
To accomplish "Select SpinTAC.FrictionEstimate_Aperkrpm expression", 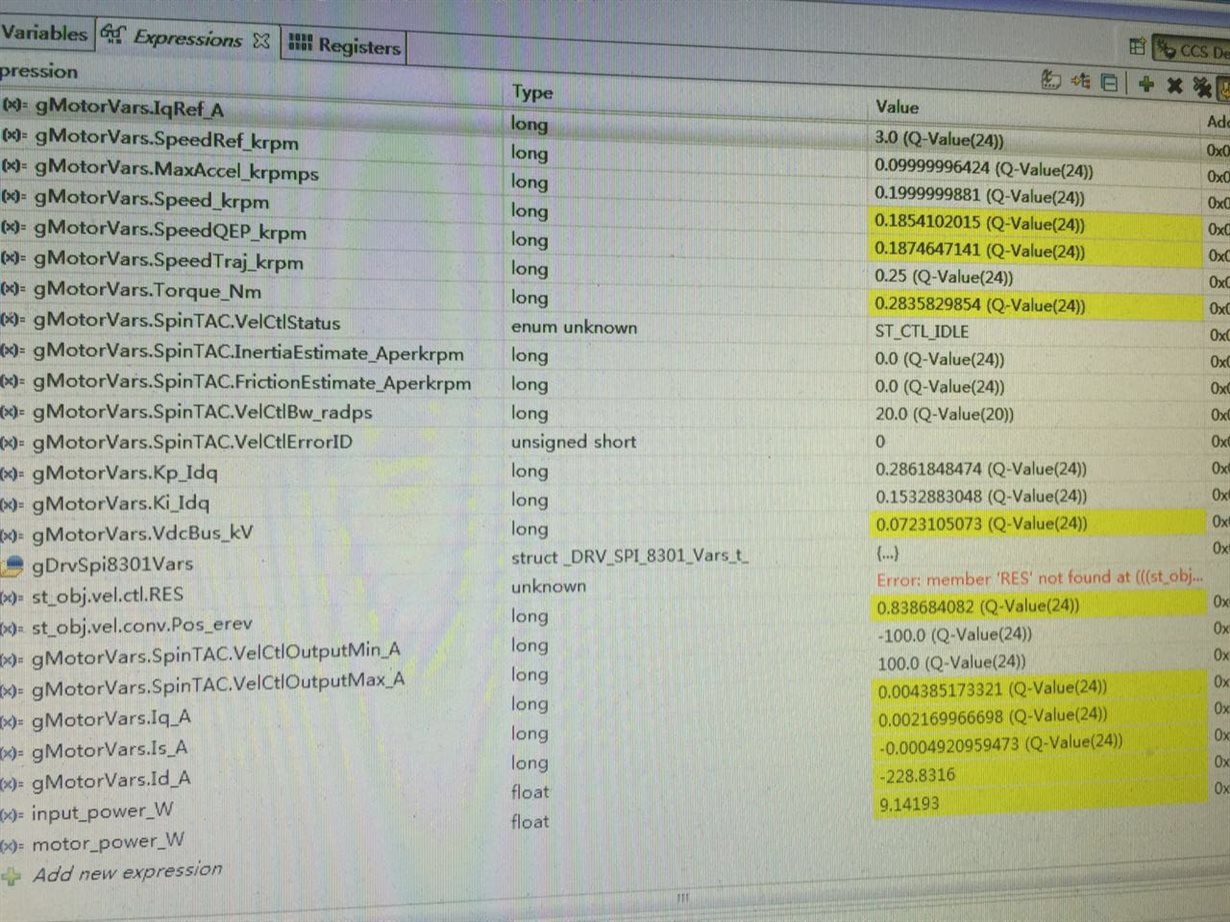I will tap(252, 382).
